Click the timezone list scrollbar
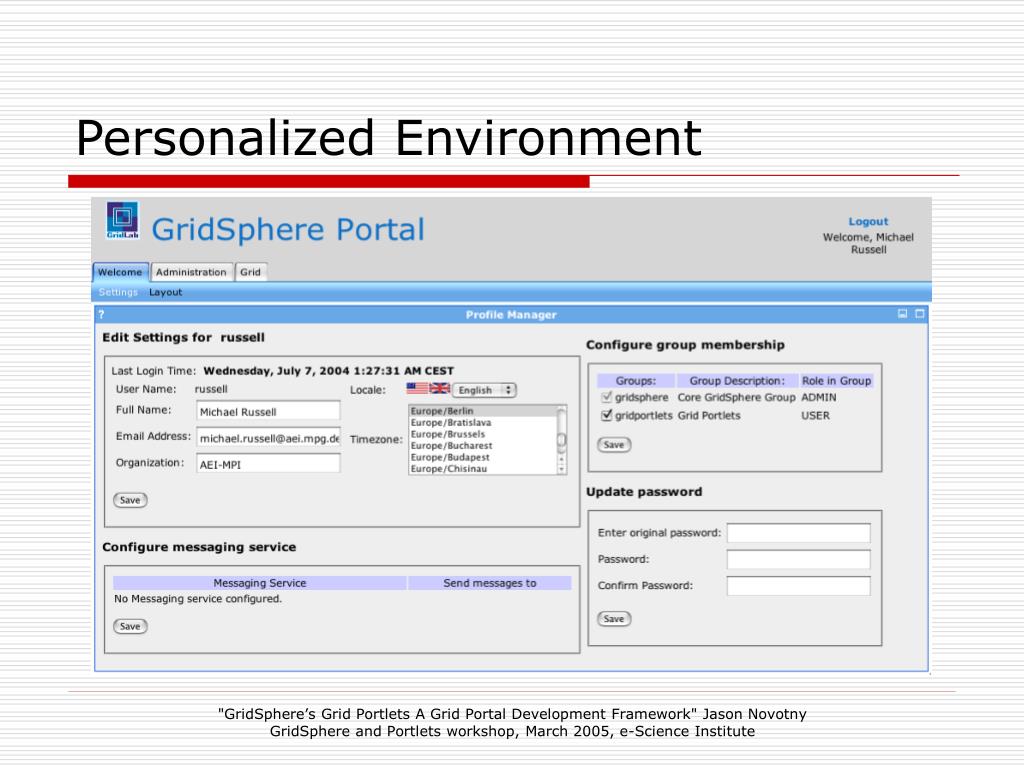The width and height of the screenshot is (1024, 768). 561,440
